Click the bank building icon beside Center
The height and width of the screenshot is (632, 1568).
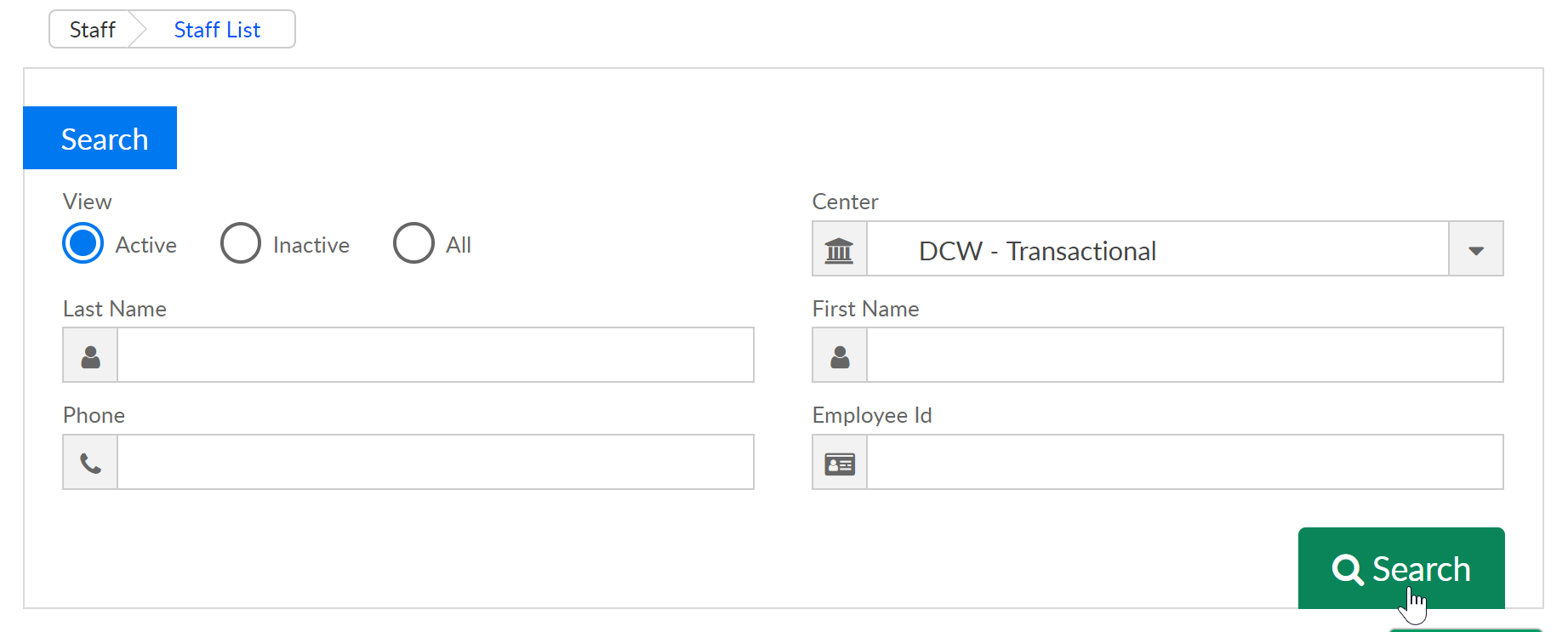tap(839, 250)
